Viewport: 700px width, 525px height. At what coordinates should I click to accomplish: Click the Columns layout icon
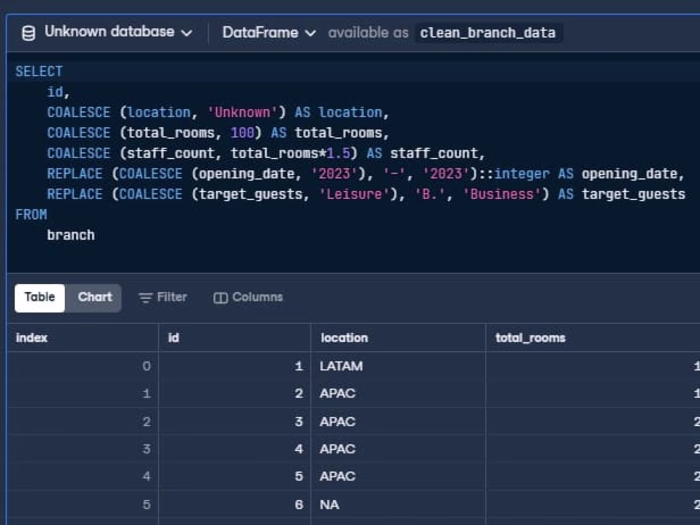(x=221, y=298)
